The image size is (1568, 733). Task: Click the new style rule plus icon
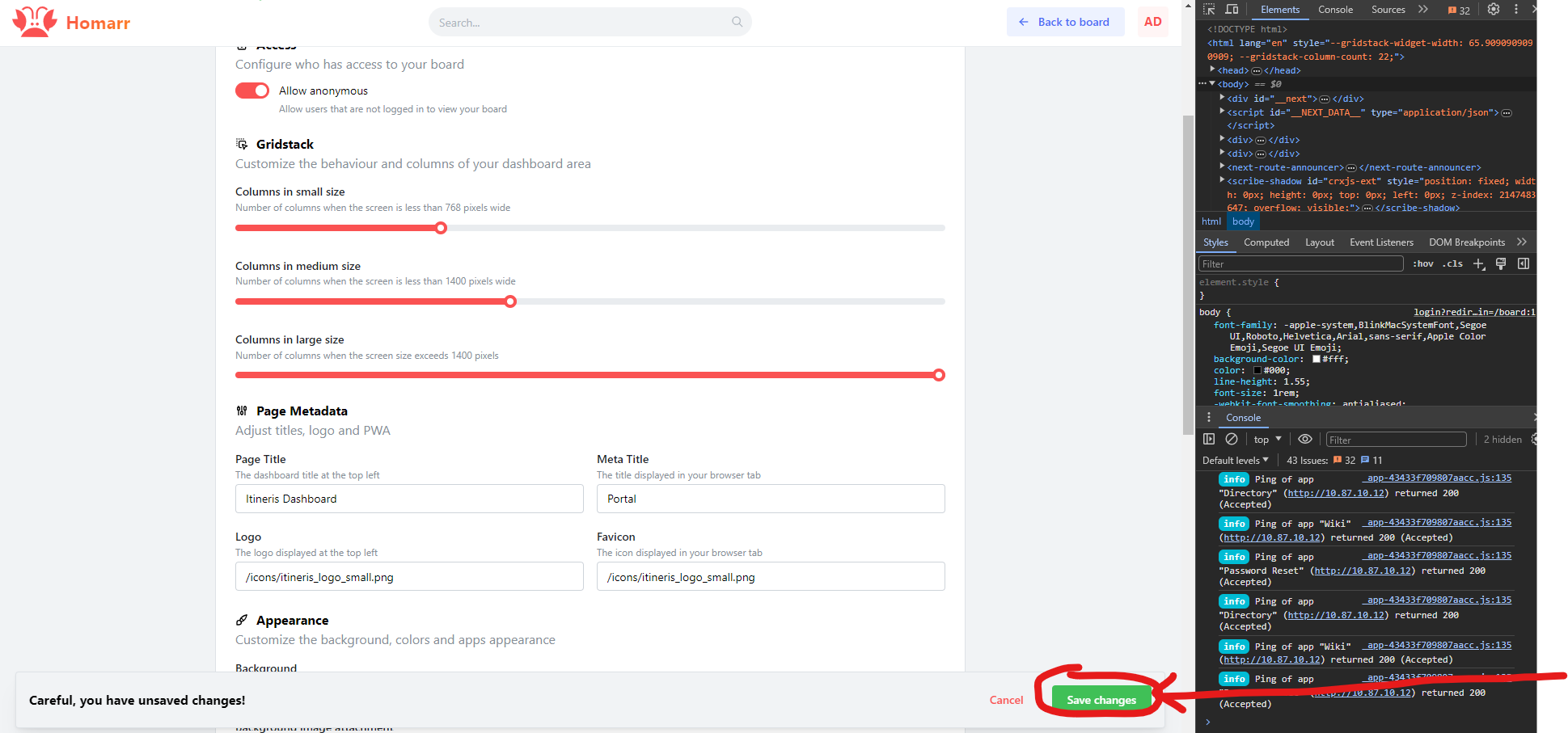1479,264
